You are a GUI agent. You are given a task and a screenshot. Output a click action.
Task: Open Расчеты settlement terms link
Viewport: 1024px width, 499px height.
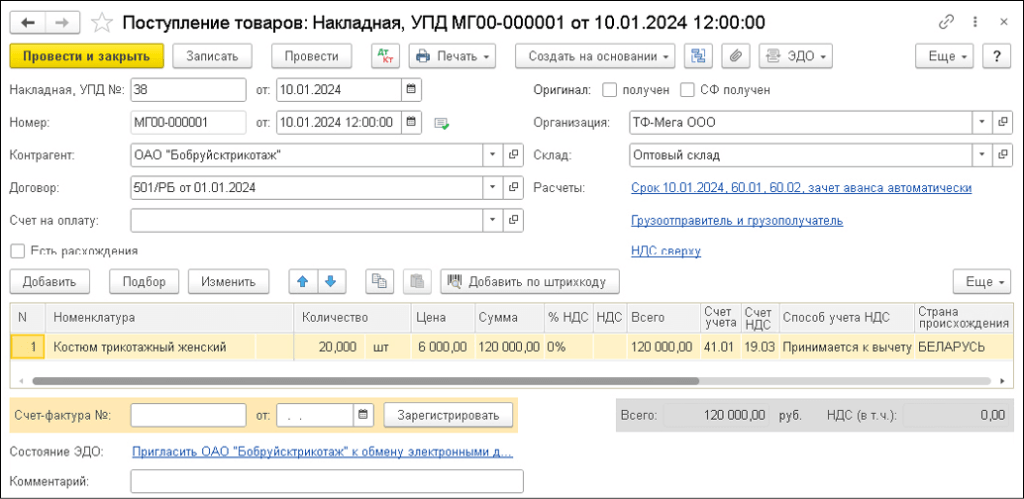(801, 188)
